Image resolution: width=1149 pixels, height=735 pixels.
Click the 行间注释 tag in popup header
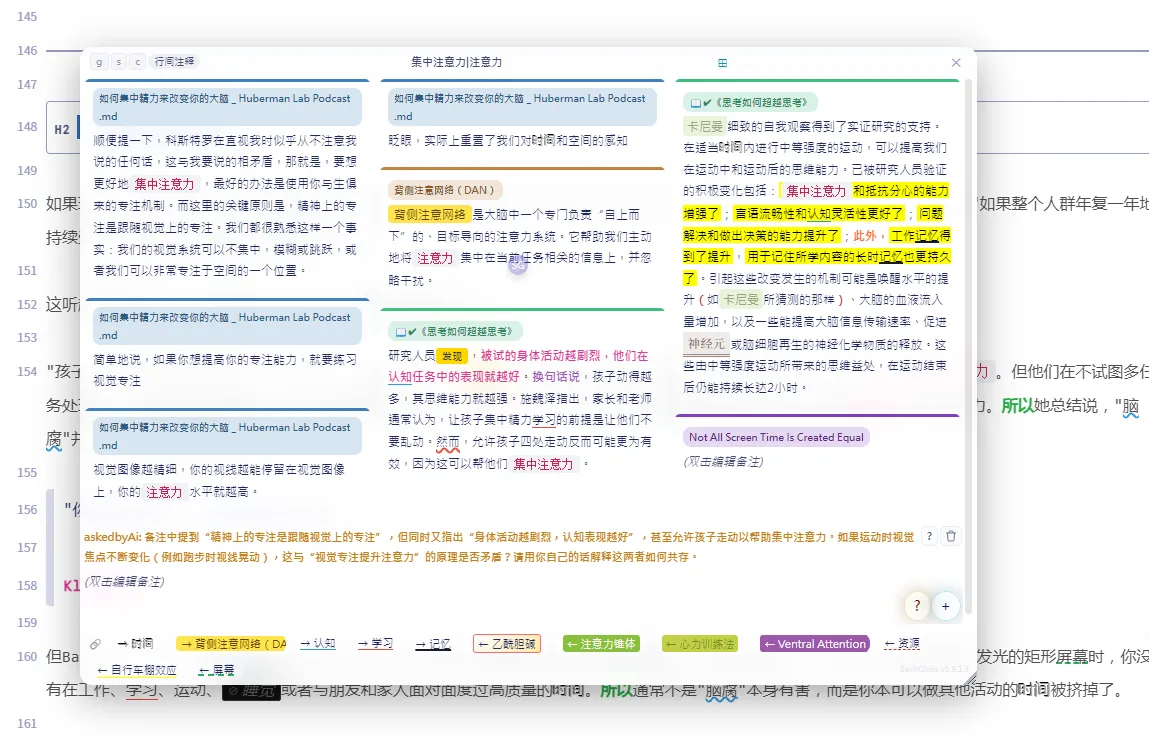pos(174,62)
